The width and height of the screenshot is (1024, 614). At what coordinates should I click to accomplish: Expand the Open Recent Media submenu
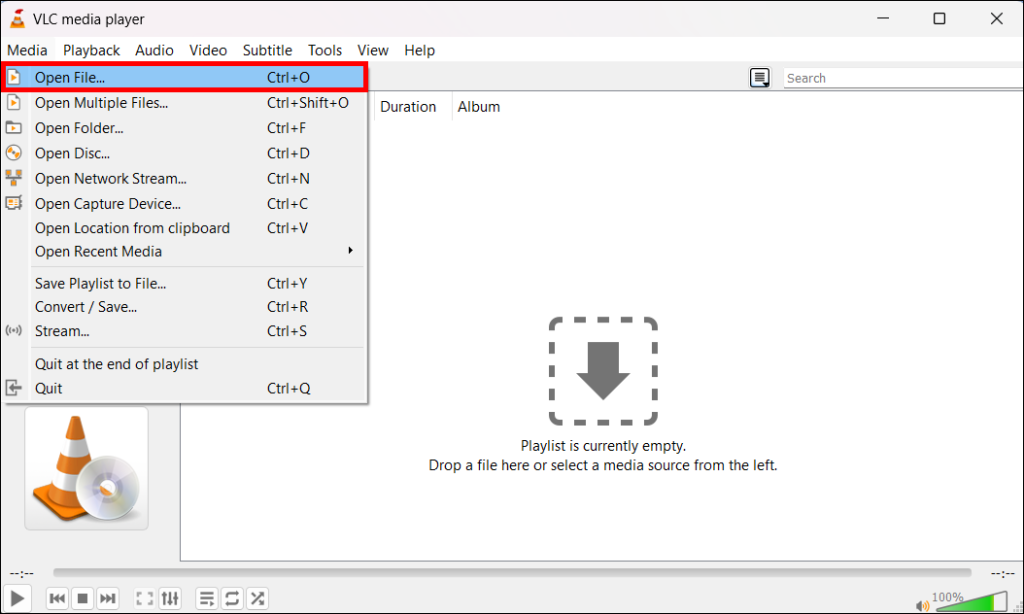98,251
